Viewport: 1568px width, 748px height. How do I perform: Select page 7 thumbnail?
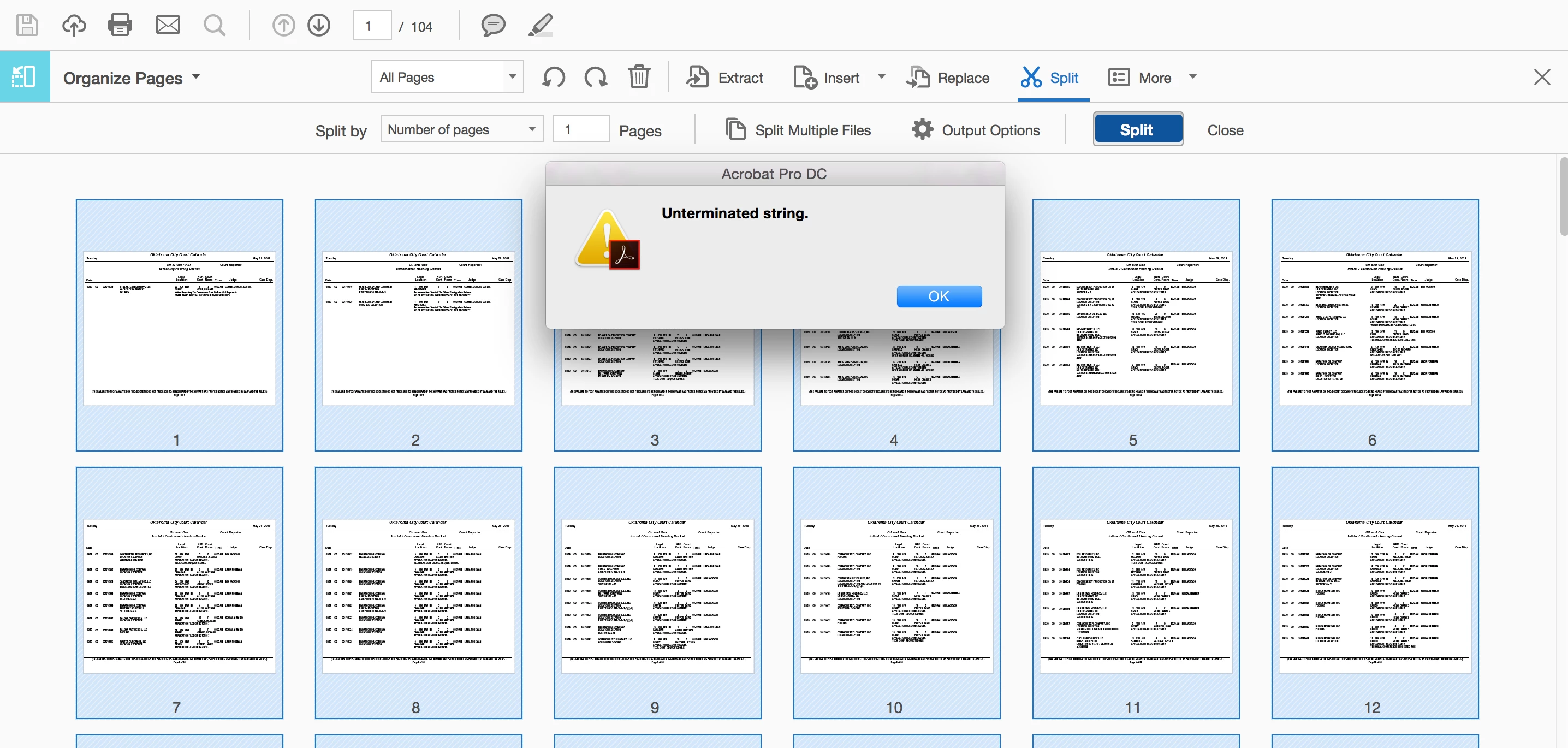tap(180, 592)
